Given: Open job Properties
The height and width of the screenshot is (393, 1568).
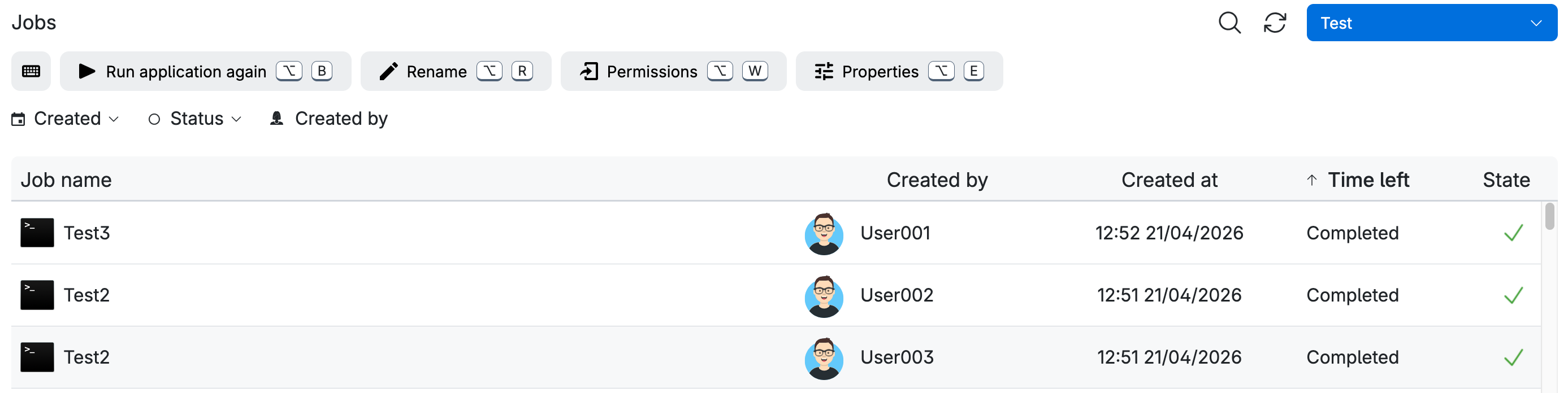Looking at the screenshot, I should click(899, 71).
